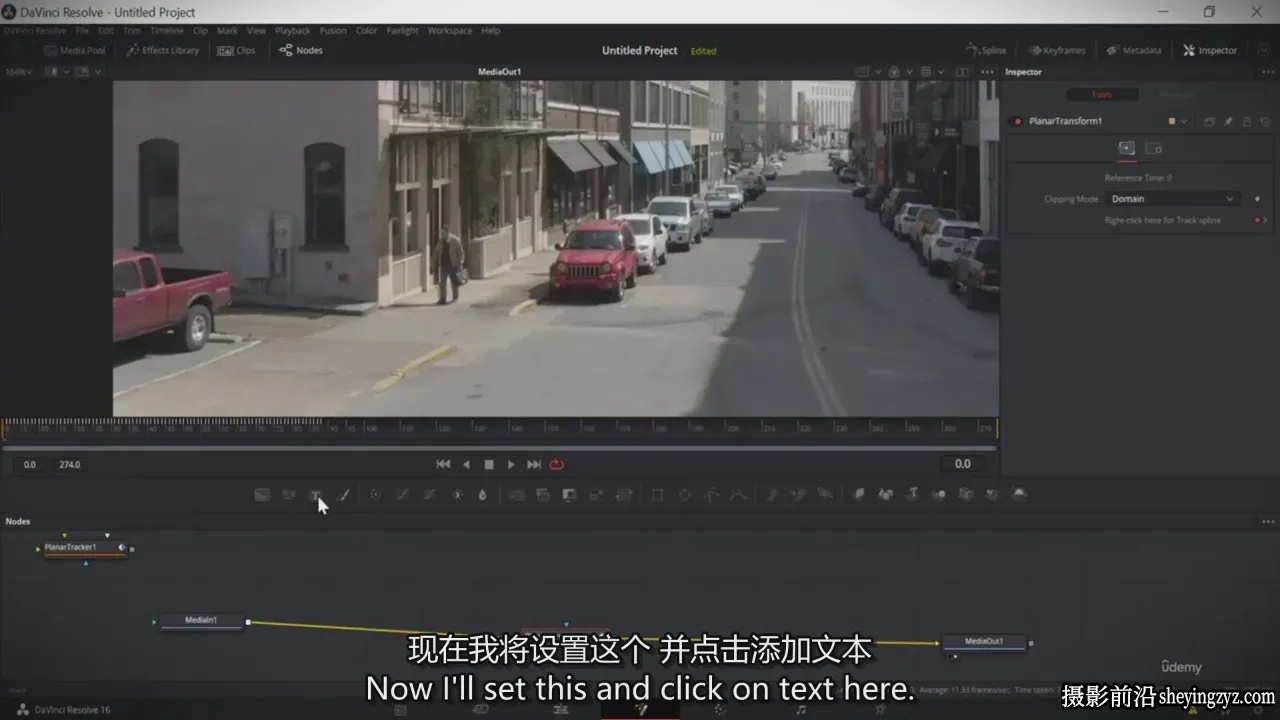Add a Text 3D node from toolbar

tap(914, 495)
